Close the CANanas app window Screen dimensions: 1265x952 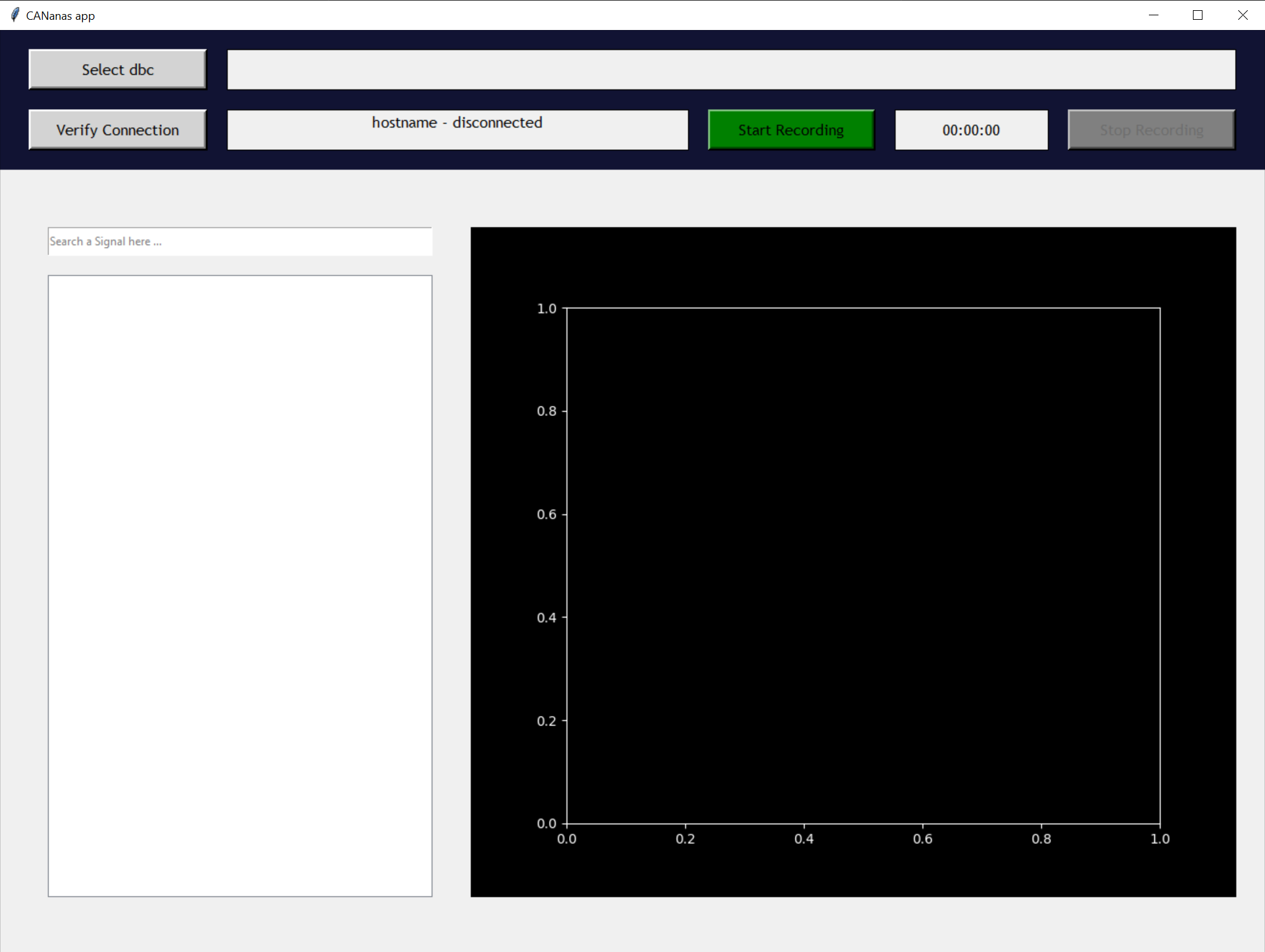click(1243, 15)
